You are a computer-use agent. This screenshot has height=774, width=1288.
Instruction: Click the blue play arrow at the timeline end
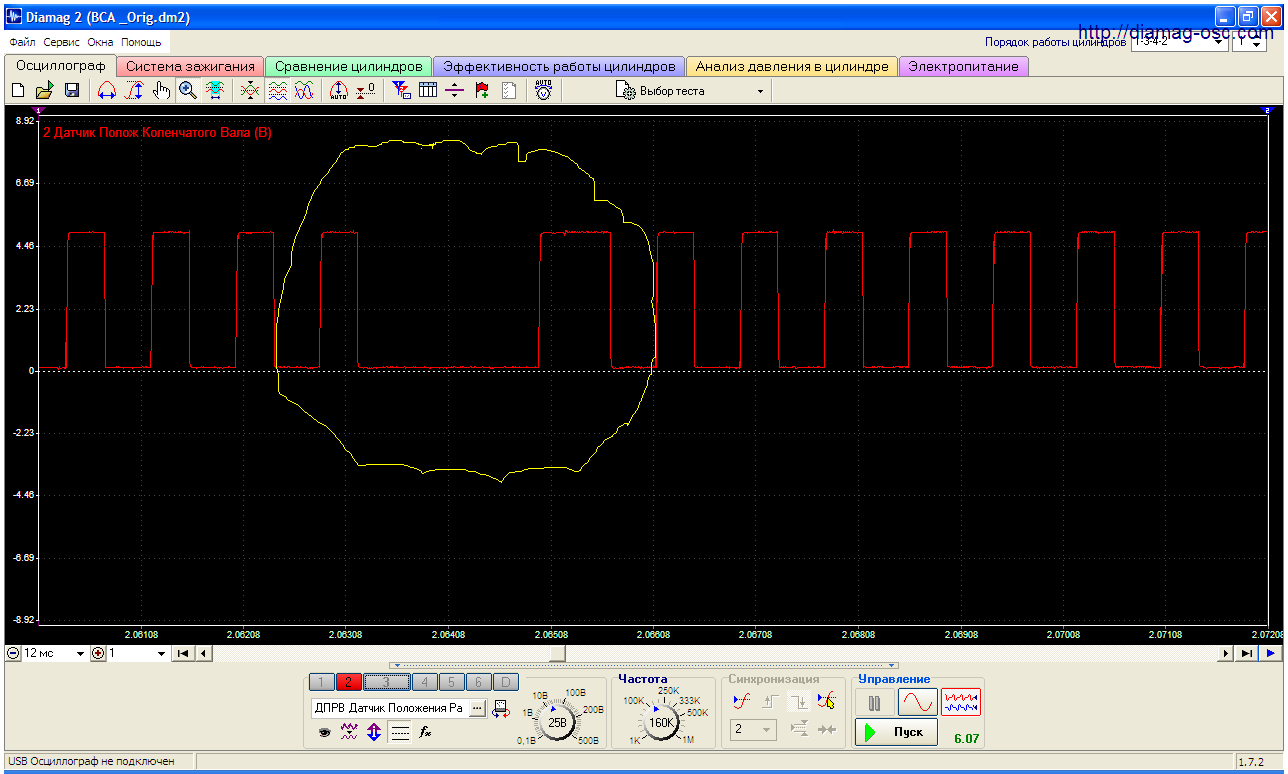(1270, 654)
